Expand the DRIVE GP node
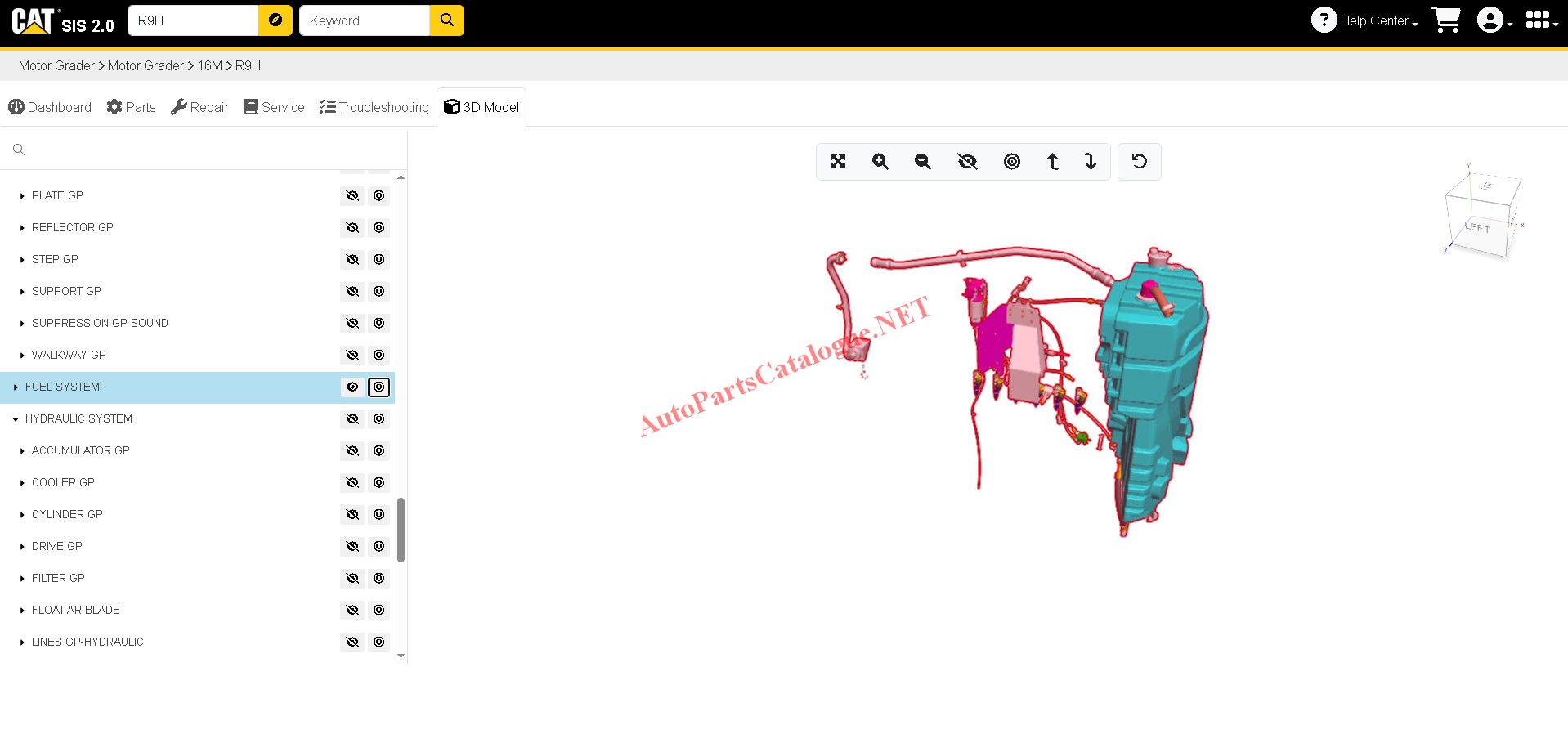This screenshot has width=1568, height=734. coord(22,547)
